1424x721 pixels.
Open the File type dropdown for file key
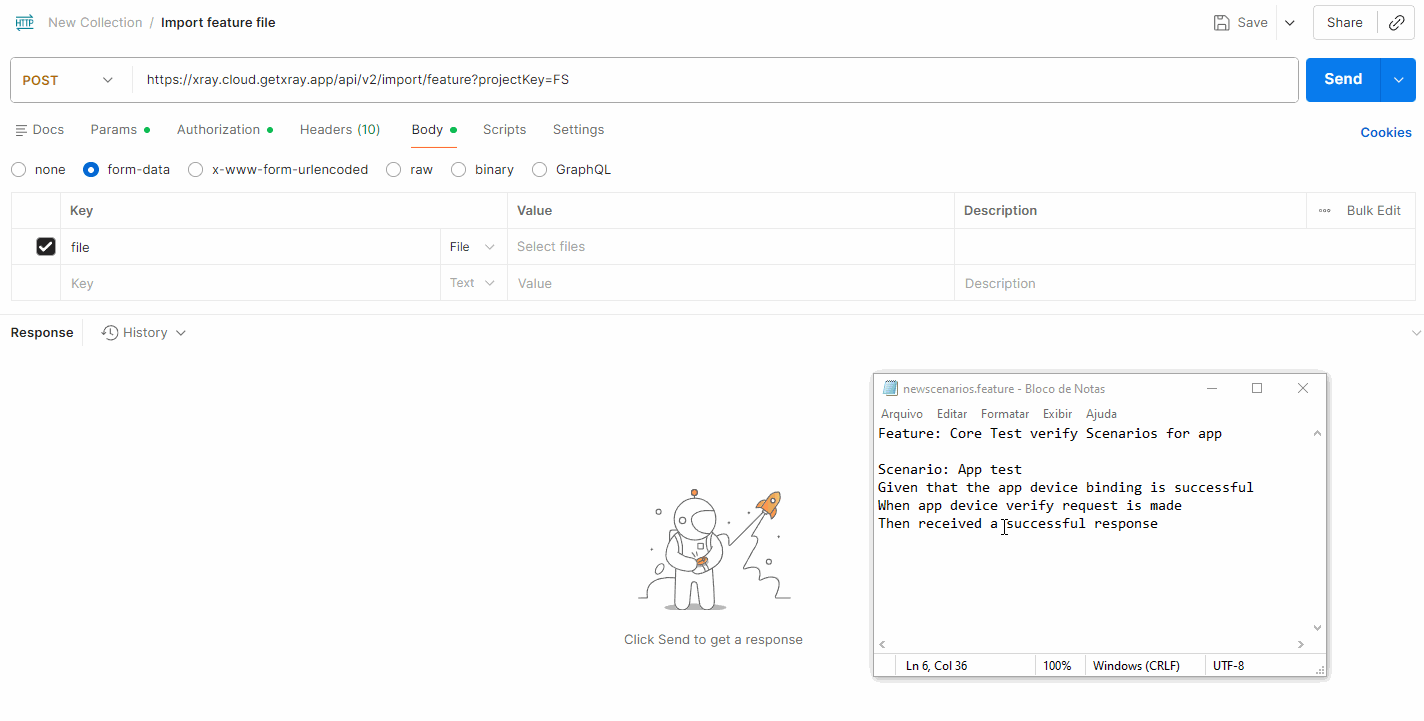[473, 247]
